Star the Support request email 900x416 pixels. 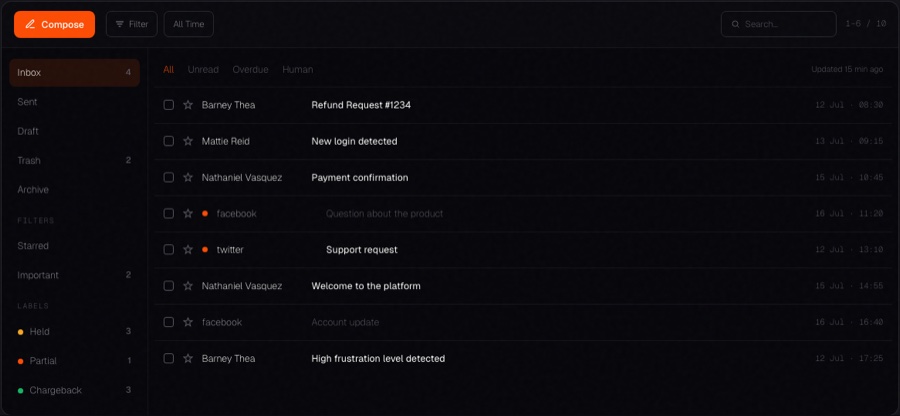click(x=188, y=250)
